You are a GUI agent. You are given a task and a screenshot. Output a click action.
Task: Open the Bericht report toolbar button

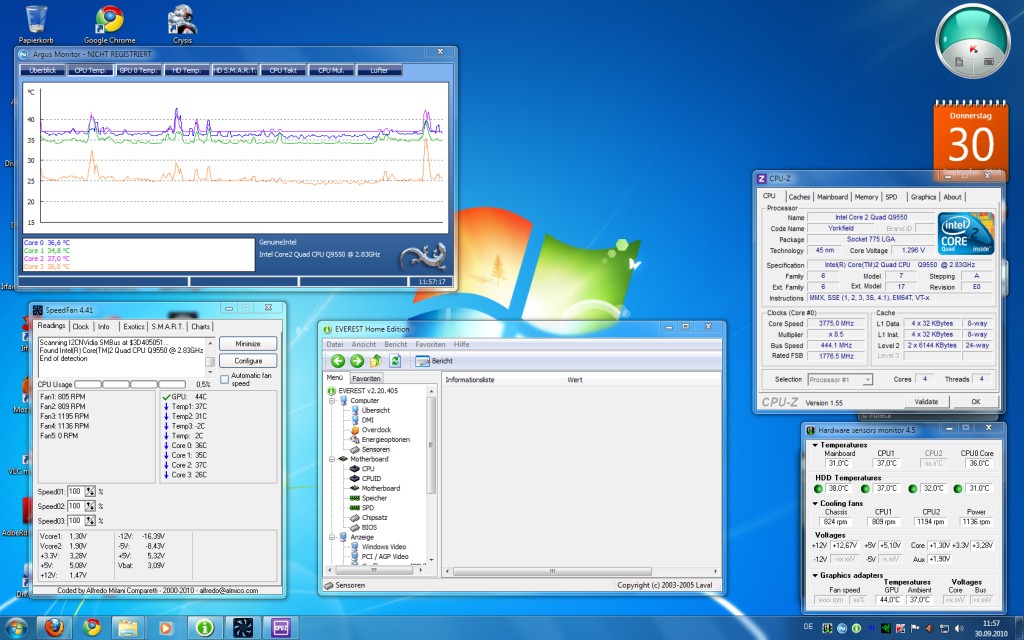(x=434, y=360)
